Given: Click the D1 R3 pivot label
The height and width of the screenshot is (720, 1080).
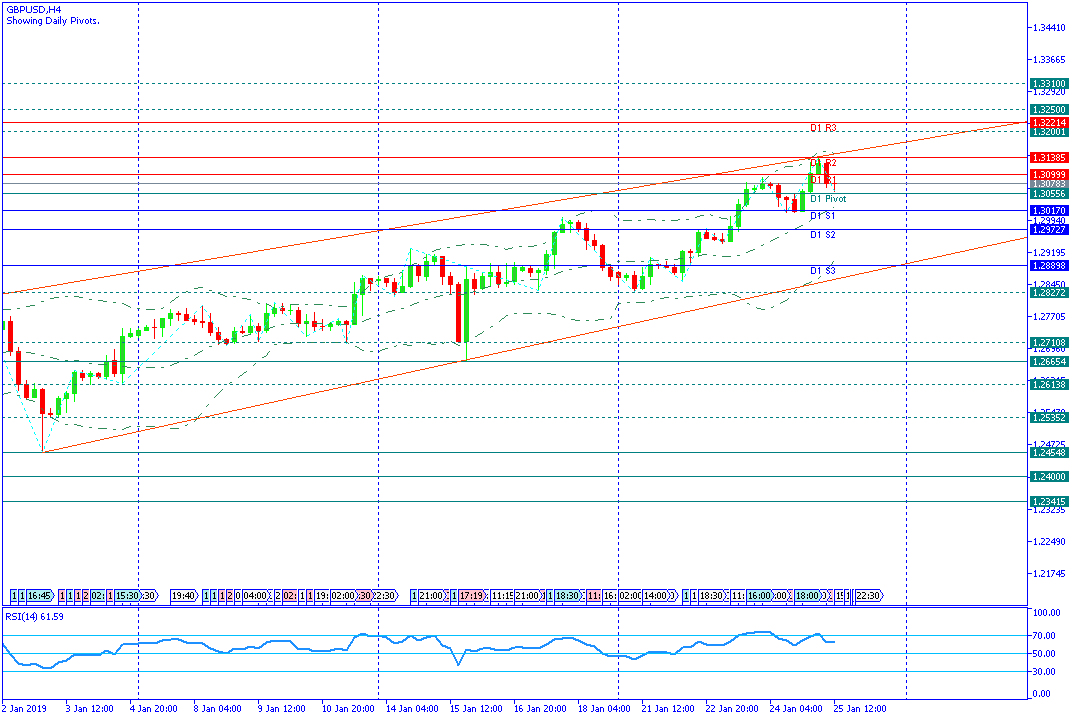Looking at the screenshot, I should [x=823, y=128].
